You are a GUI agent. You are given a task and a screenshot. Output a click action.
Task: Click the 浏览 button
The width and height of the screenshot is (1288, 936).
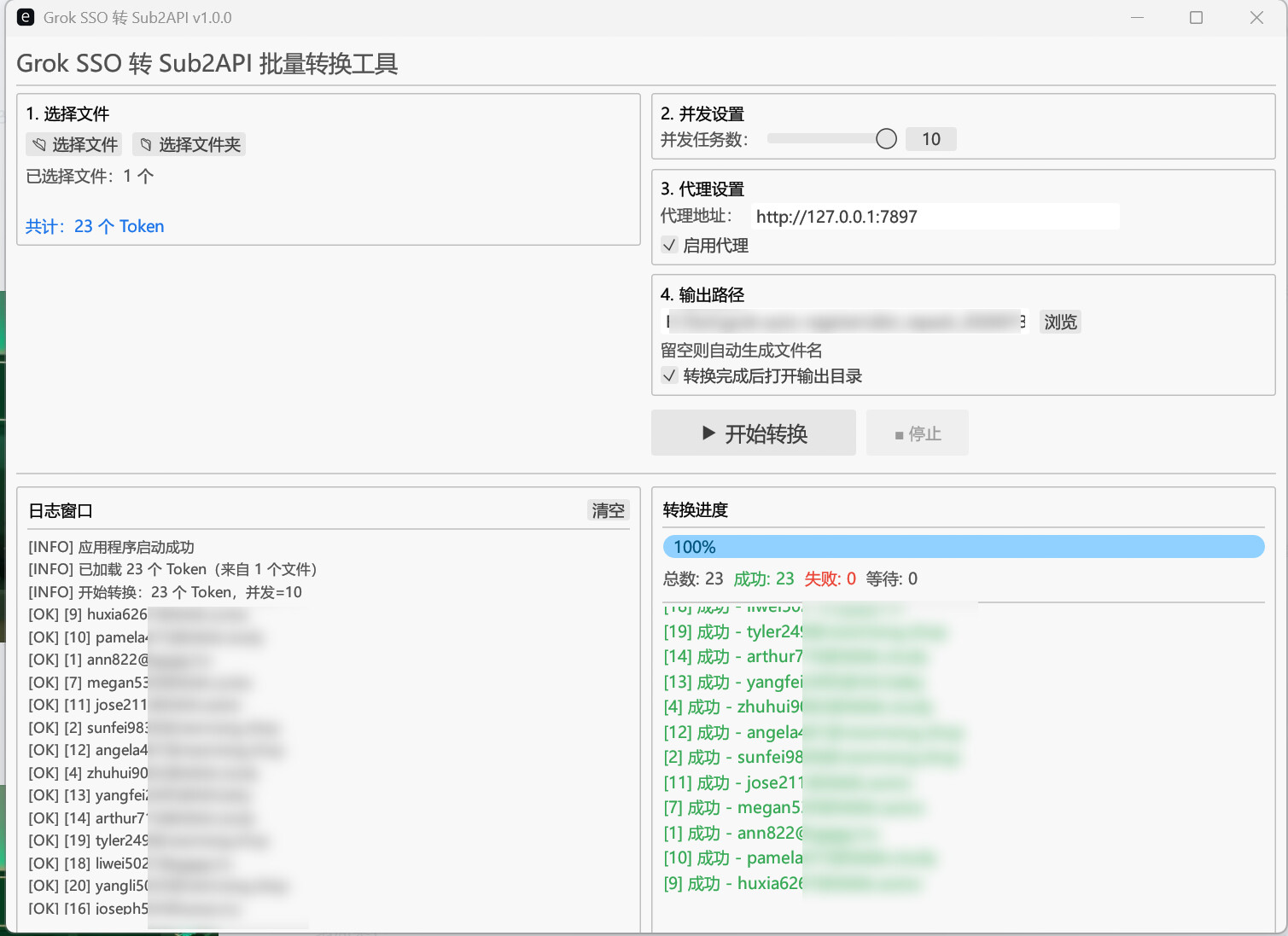(x=1060, y=322)
